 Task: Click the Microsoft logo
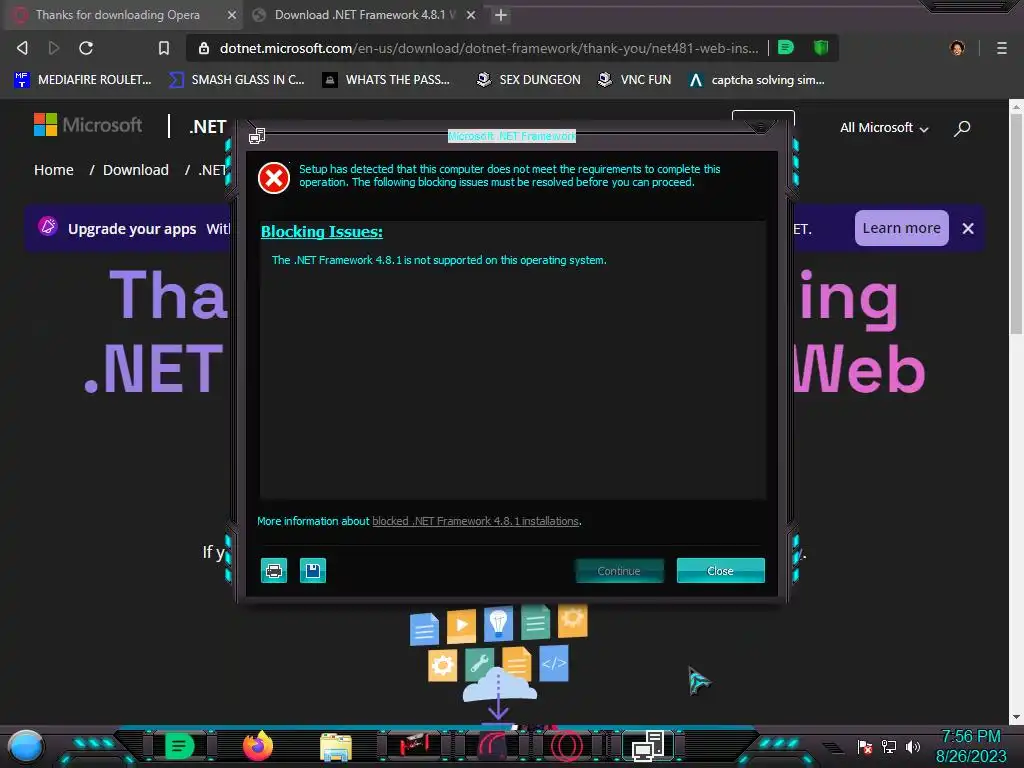(x=88, y=125)
